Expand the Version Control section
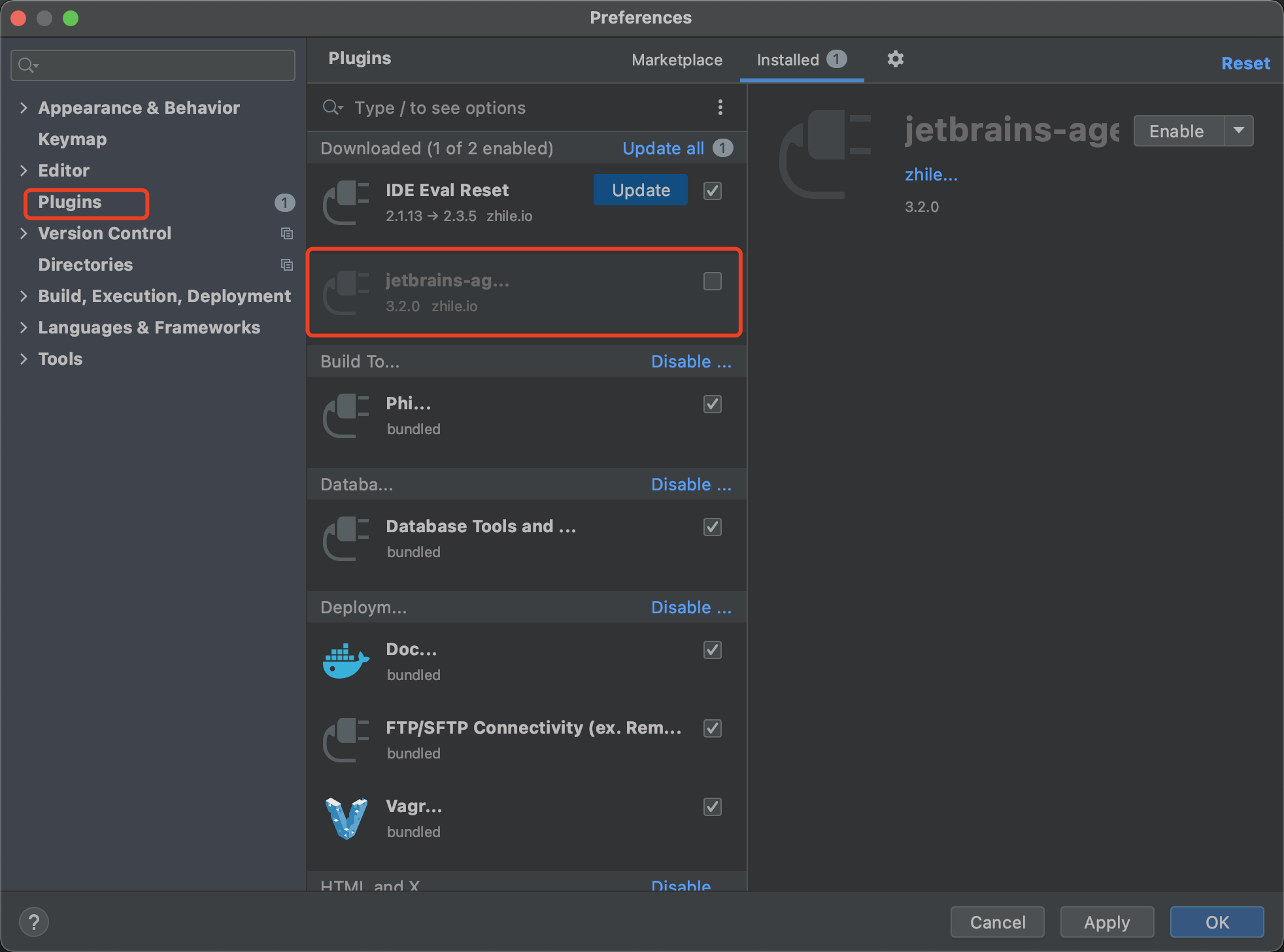This screenshot has width=1284, height=952. click(x=24, y=233)
